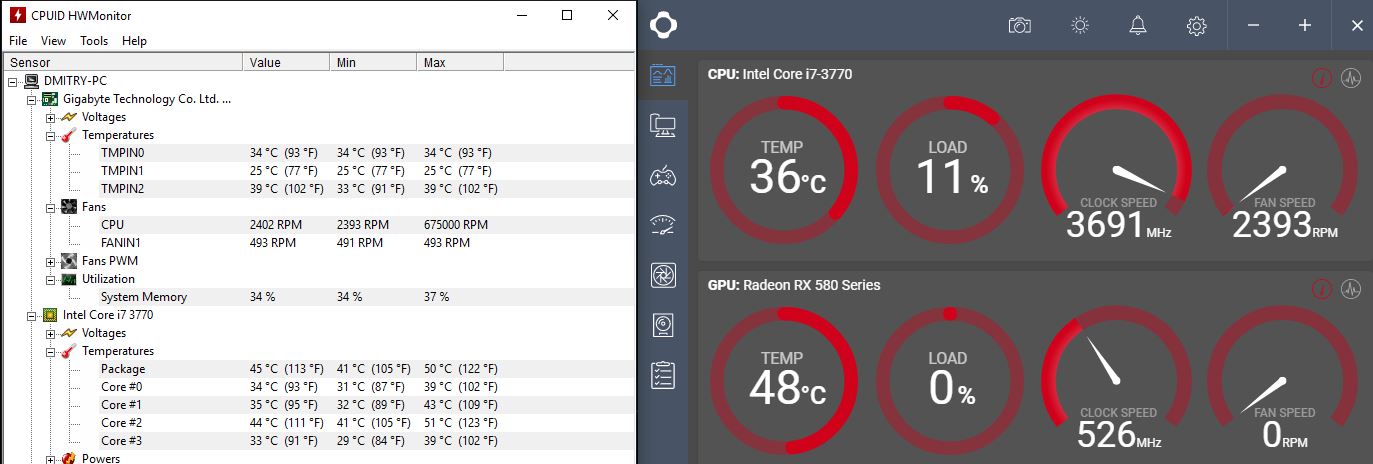Select the System Memory row
The width and height of the screenshot is (1373, 464).
(x=143, y=297)
